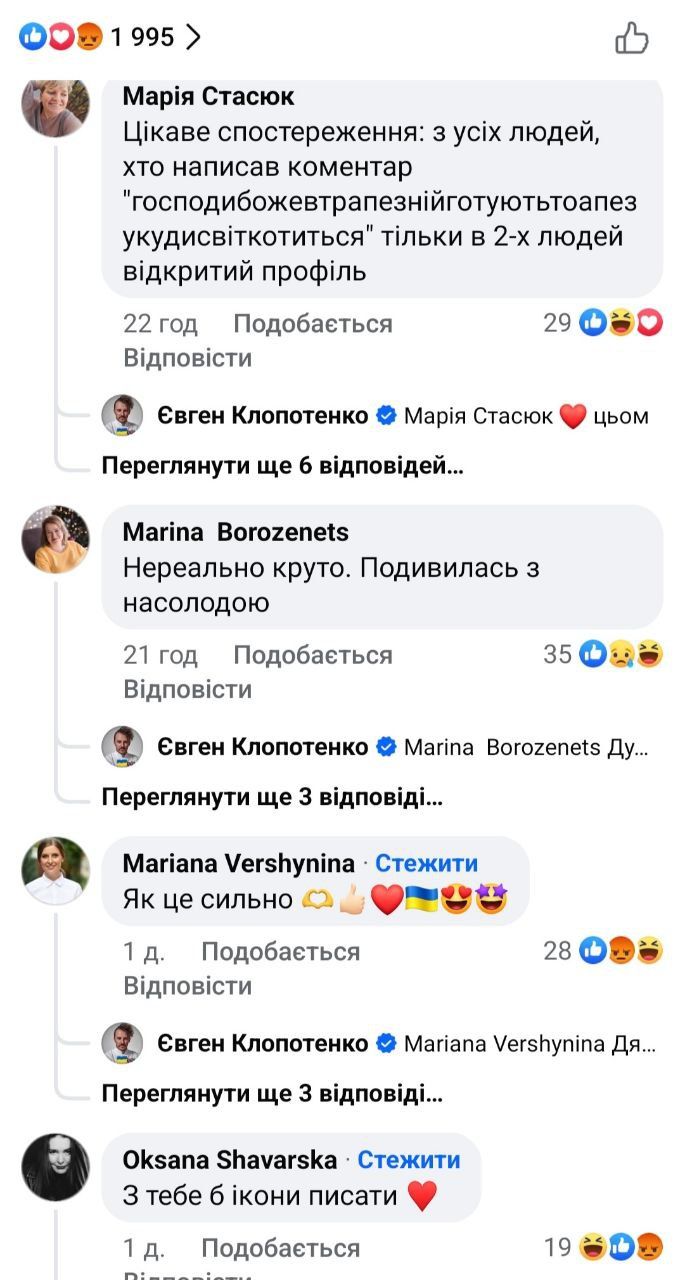Image resolution: width=684 pixels, height=1280 pixels.
Task: Tap Mariana Vershynina's profile photo
Action: click(x=55, y=871)
